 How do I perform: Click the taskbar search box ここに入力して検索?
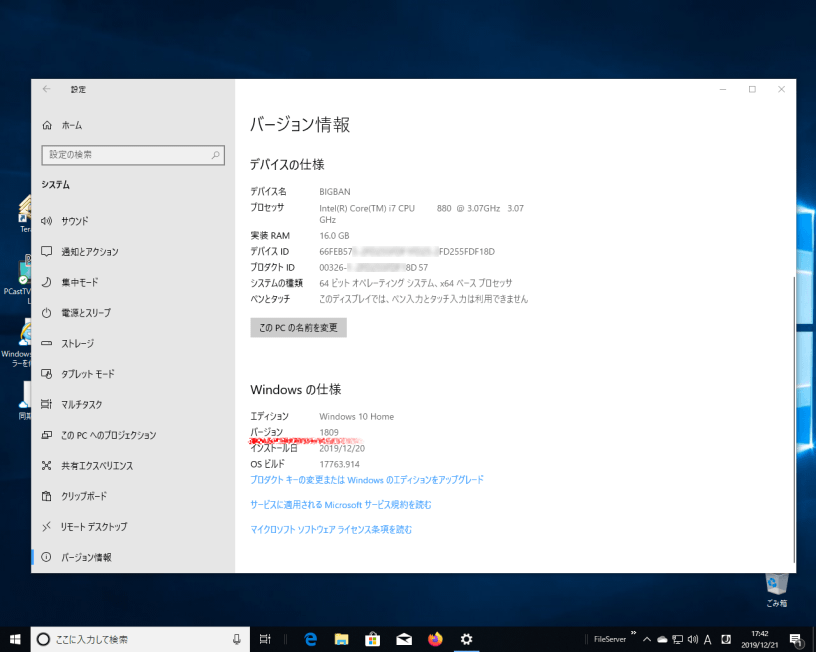140,640
